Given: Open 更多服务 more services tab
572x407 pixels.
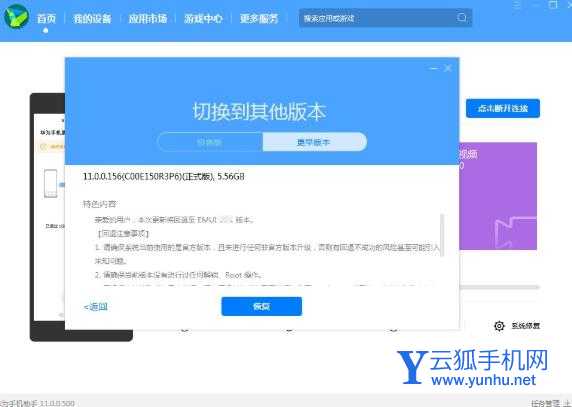Looking at the screenshot, I should tap(259, 19).
